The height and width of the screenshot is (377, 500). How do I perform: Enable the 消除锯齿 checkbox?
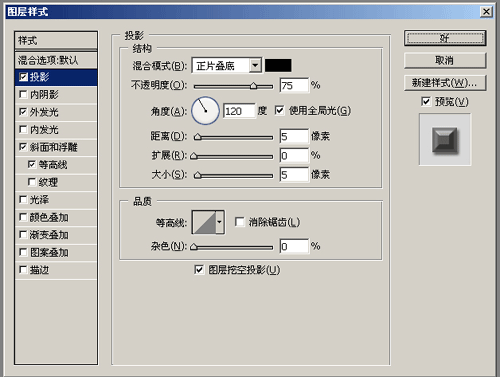pyautogui.click(x=239, y=222)
